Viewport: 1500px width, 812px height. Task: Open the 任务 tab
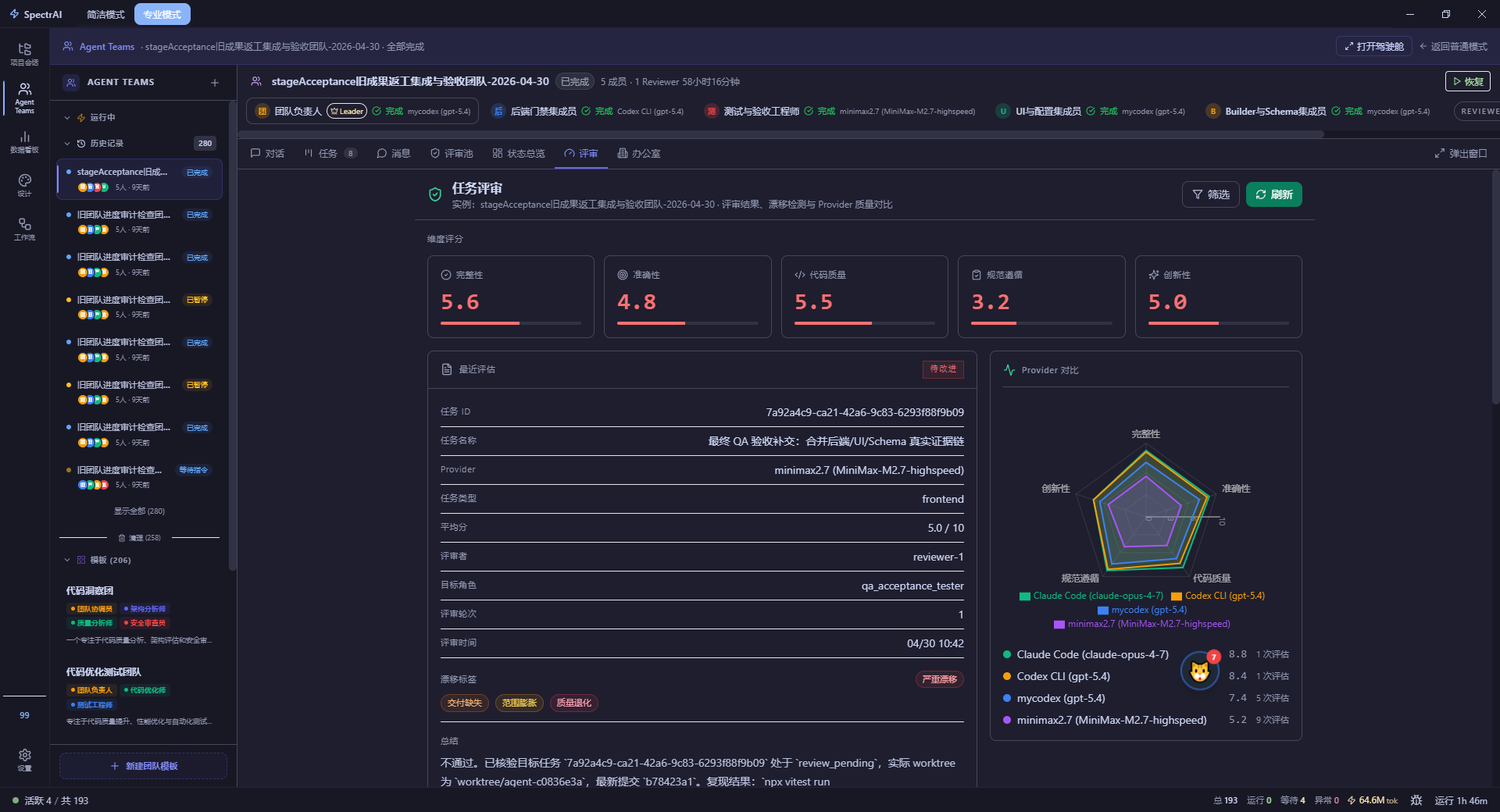[330, 153]
